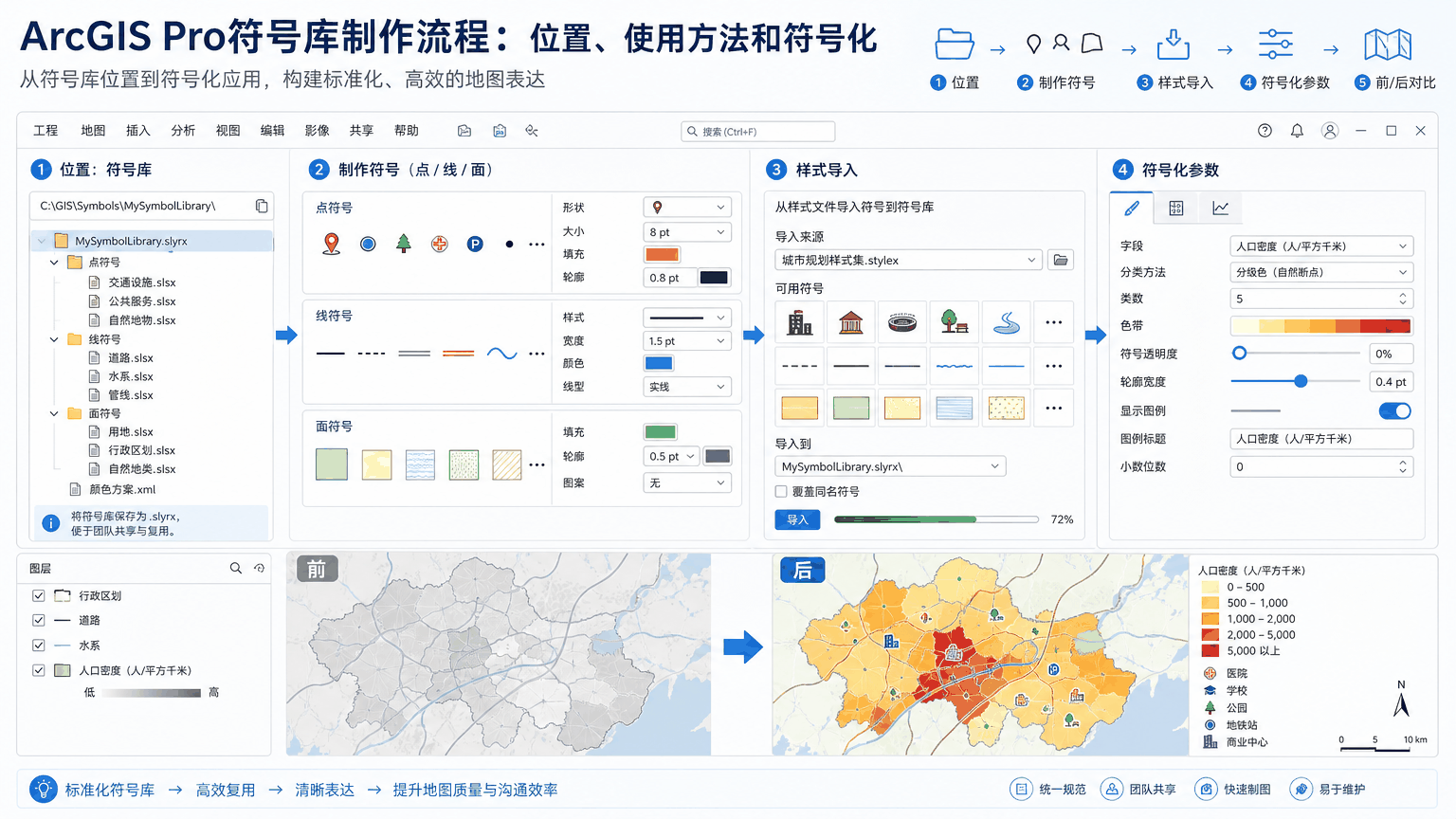
Task: Adjust the 轮廓宽度 slider handle
Action: (1301, 381)
